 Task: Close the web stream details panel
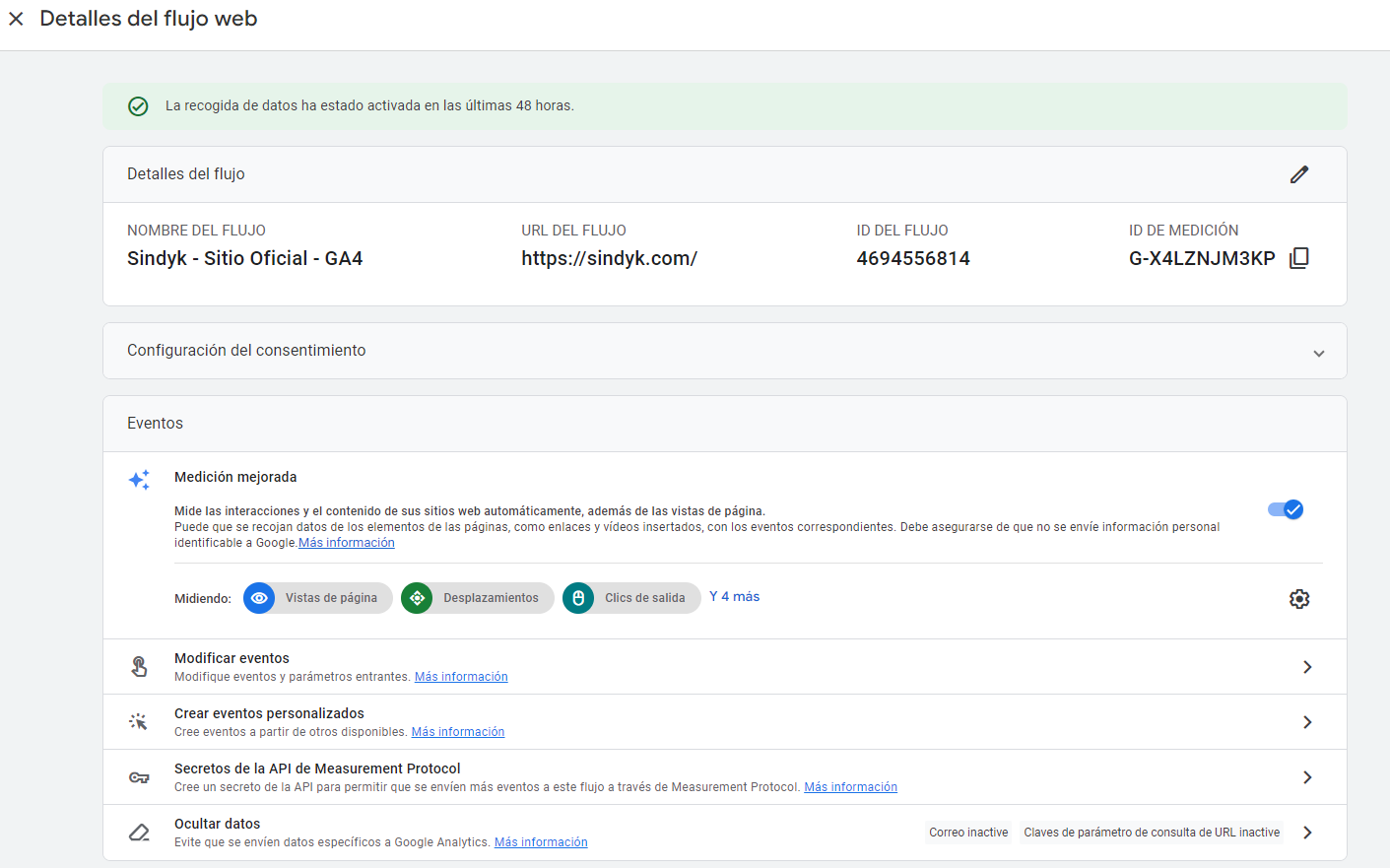tap(16, 19)
